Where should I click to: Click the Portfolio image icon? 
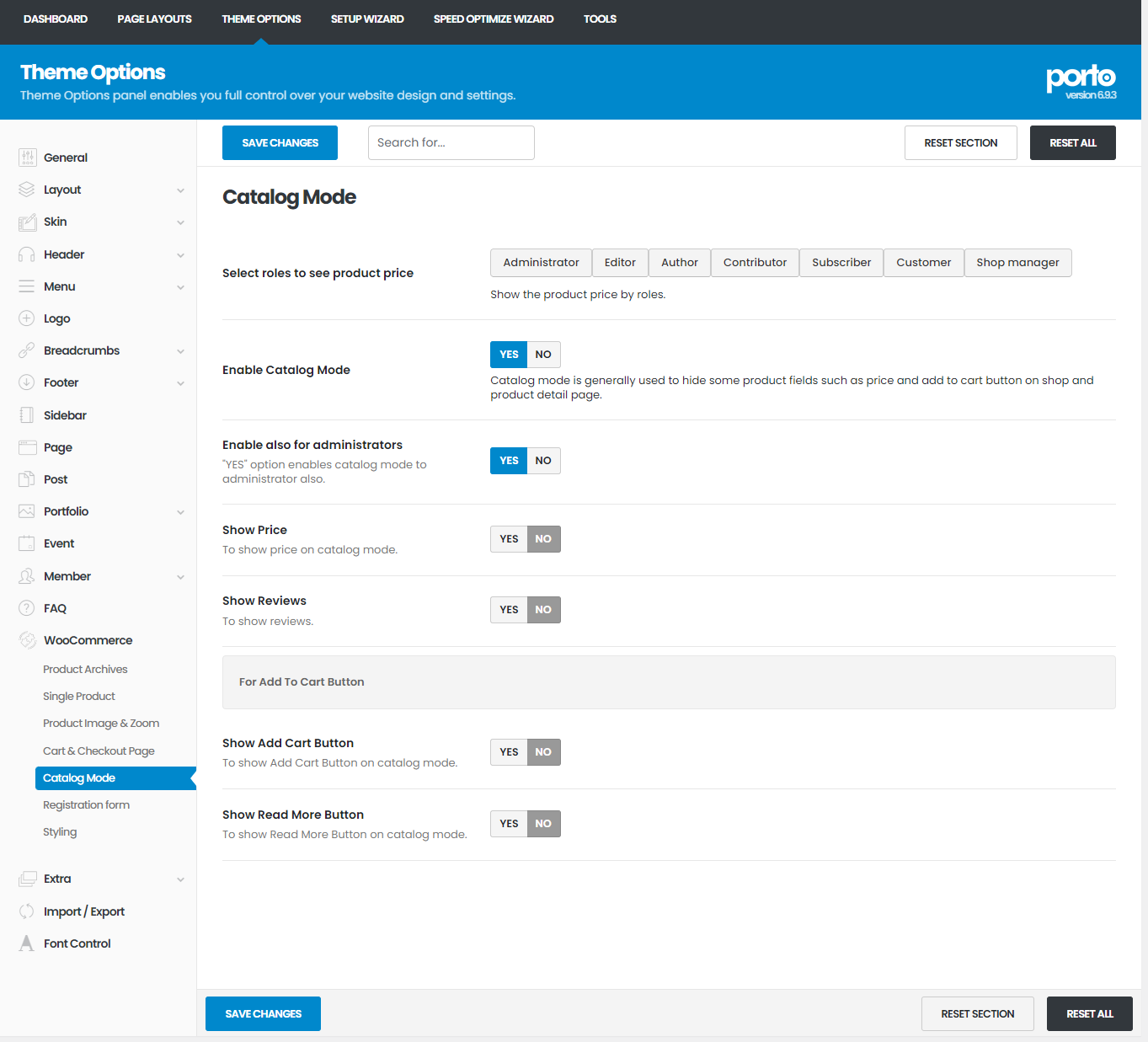27,511
